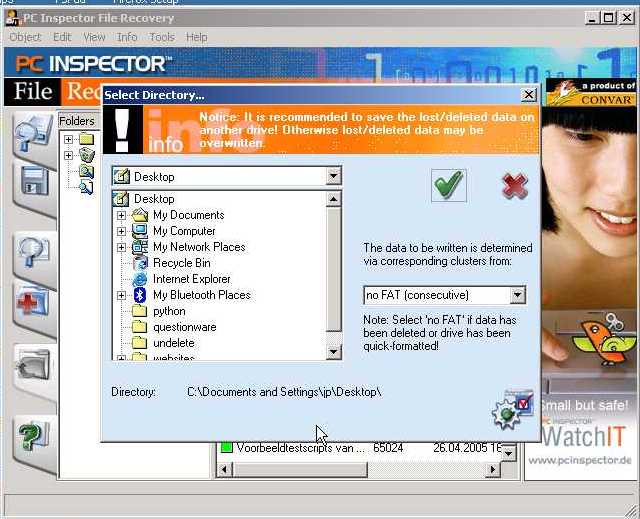Cancel selection with the red X icon
The image size is (640, 519).
(x=515, y=186)
